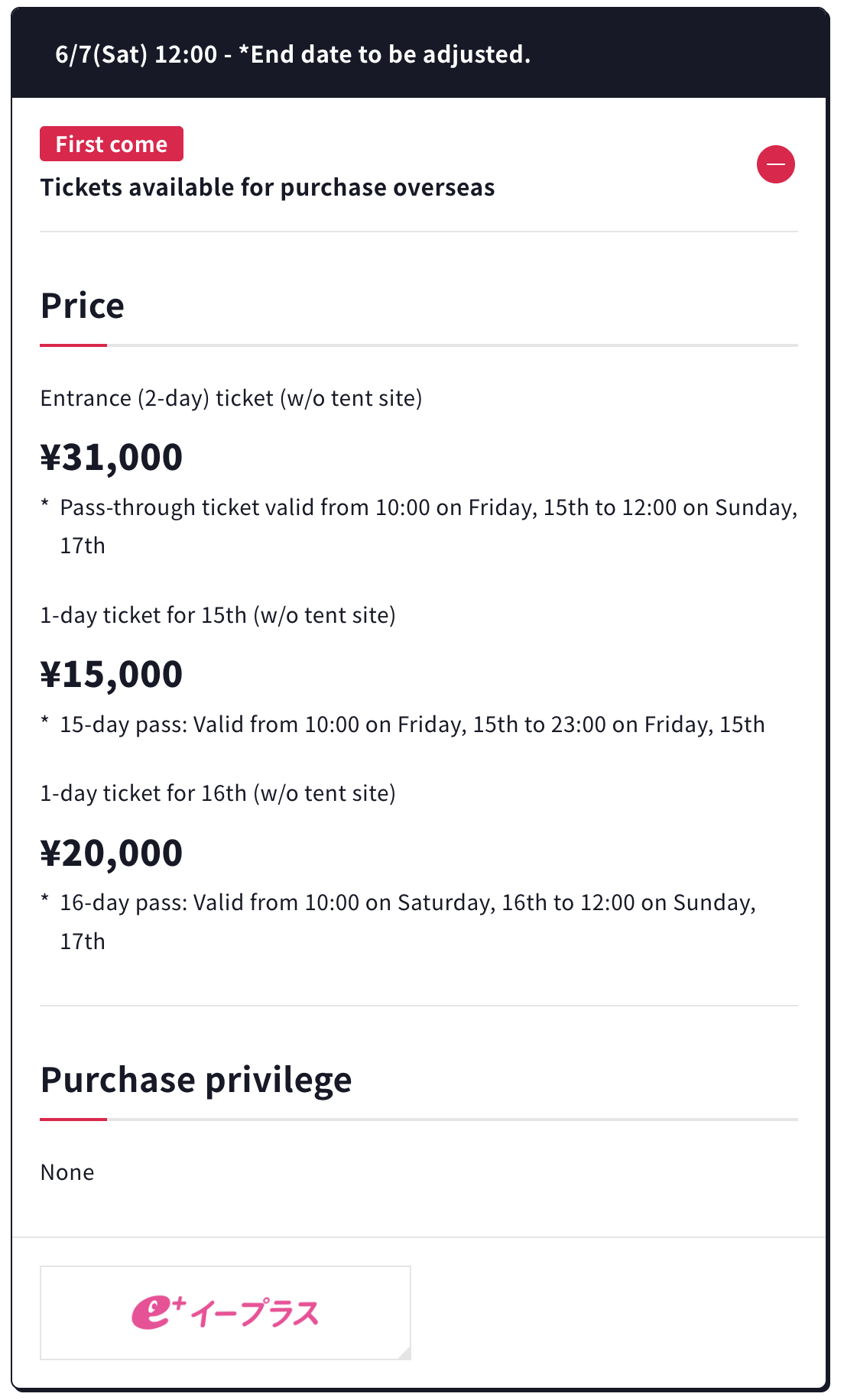The image size is (844, 1400).
Task: Click the Purchase privilege heading
Action: [x=196, y=1080]
